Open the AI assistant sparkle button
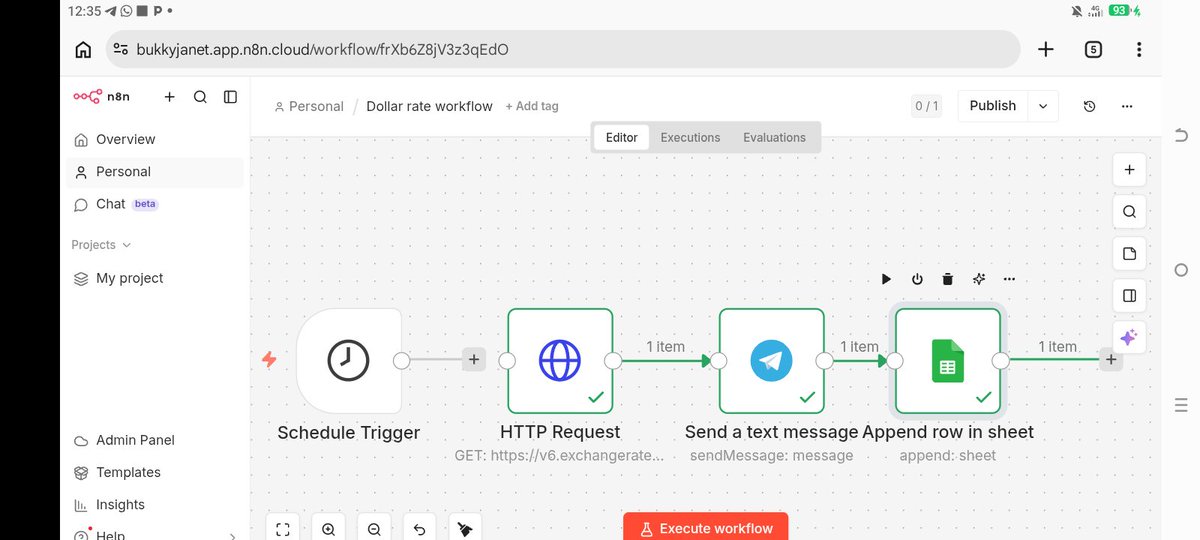The height and width of the screenshot is (540, 1200). tap(1129, 338)
